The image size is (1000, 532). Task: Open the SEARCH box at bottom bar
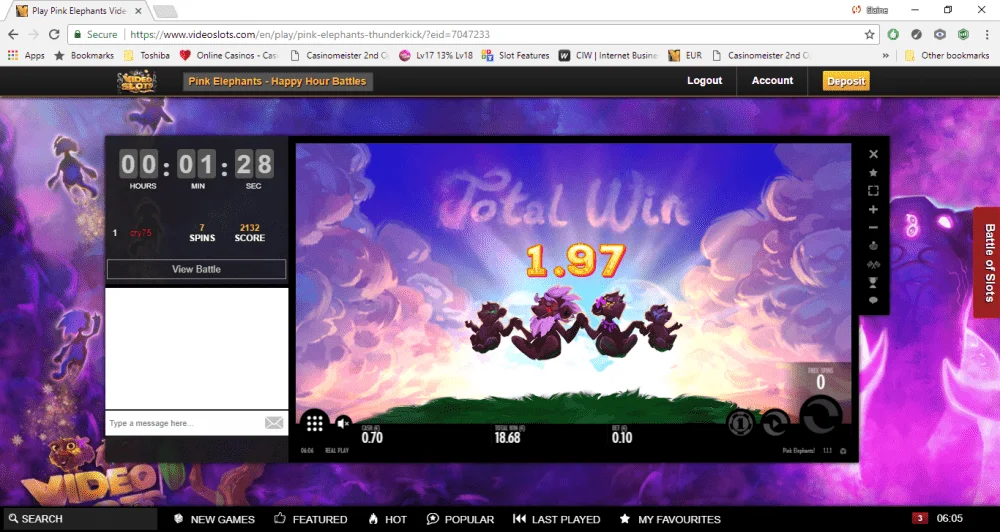[79, 519]
